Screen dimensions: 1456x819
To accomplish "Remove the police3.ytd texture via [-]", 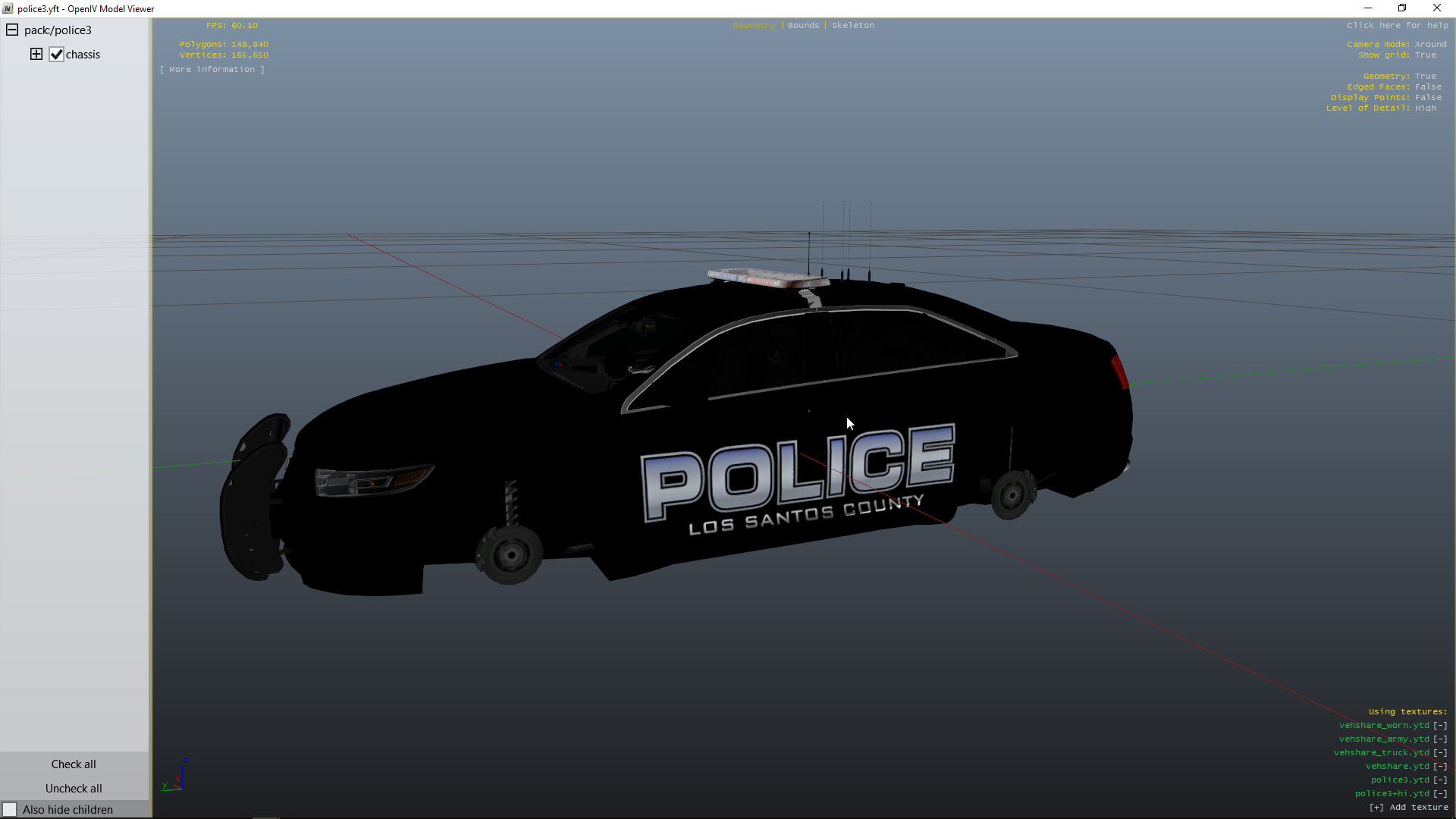I will click(1440, 780).
